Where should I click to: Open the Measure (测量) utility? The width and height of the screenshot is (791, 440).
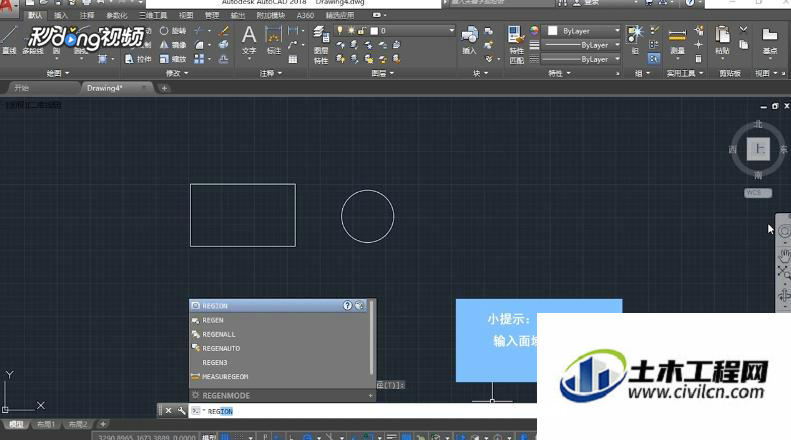[x=677, y=40]
